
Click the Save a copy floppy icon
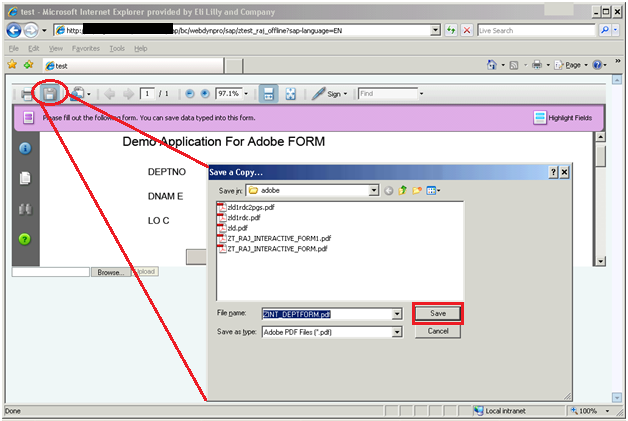(x=50, y=95)
